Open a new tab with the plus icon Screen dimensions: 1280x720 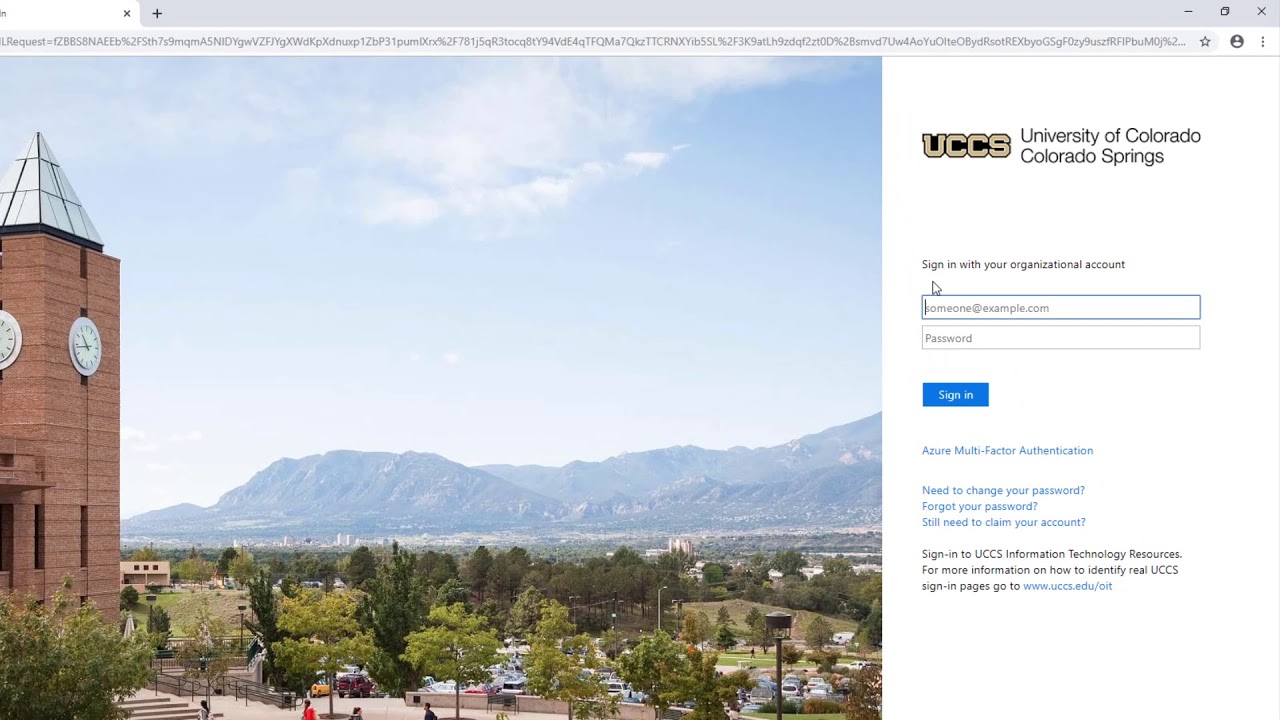point(157,14)
